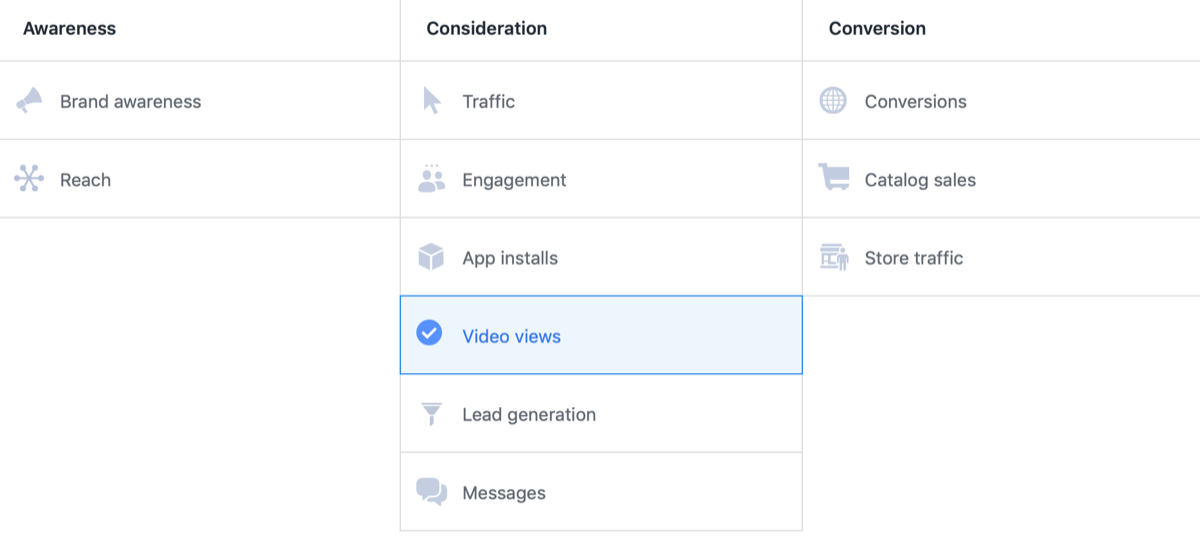
Task: Select the Reach objective text
Action: (x=85, y=180)
